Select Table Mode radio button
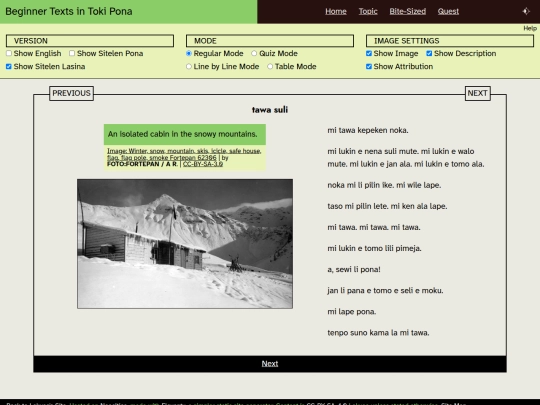Screen dimensions: 540x405 coord(270,66)
